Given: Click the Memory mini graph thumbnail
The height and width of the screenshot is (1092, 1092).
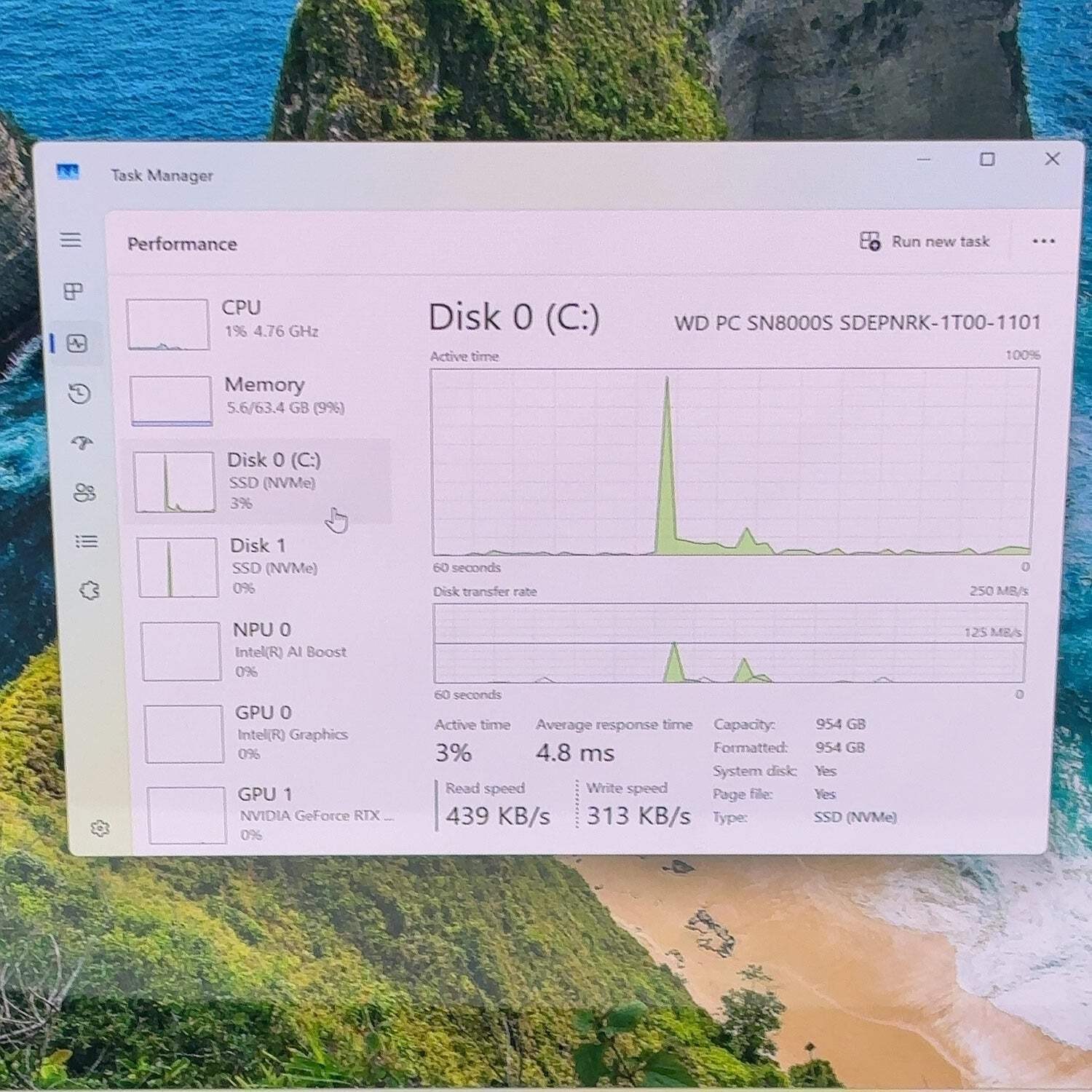Looking at the screenshot, I should (x=171, y=400).
